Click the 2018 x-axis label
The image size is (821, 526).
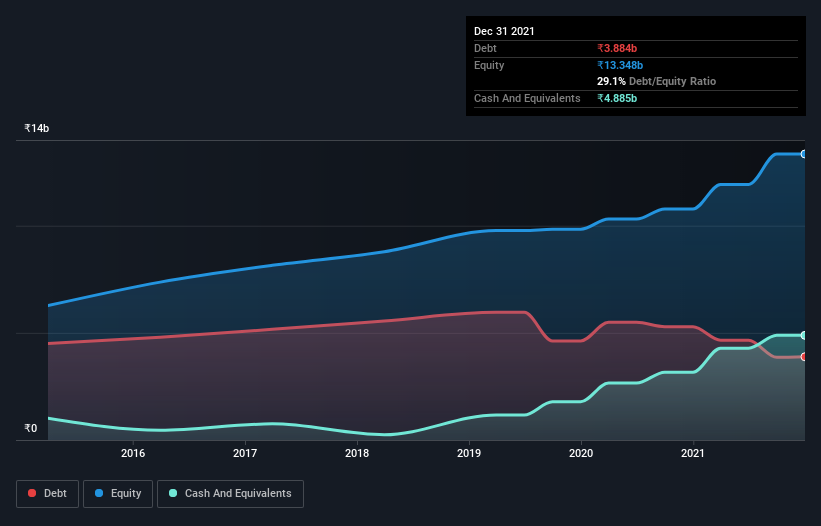pos(357,453)
